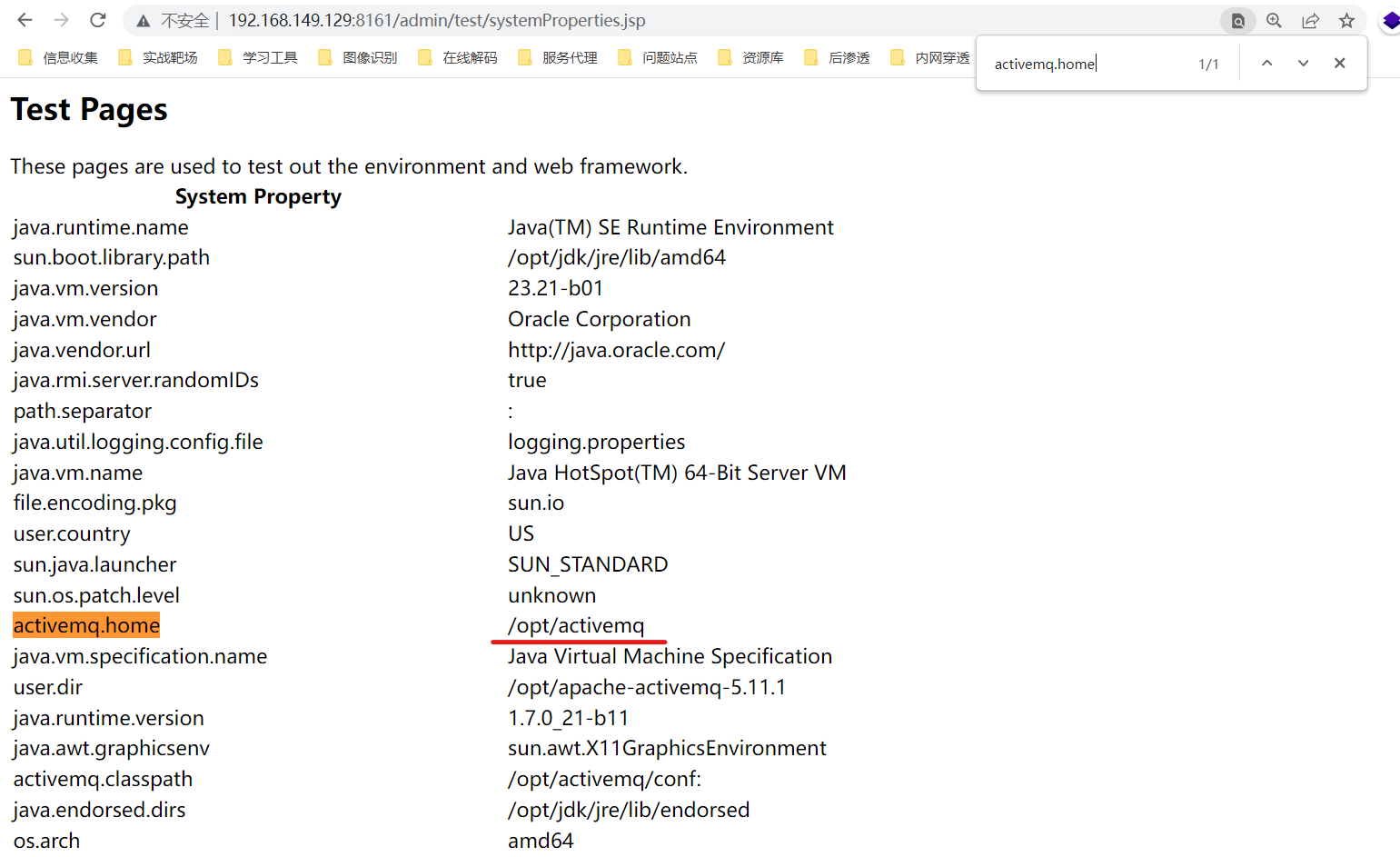Open the 在线解码 bookmark folder
Viewport: 1400px width, 857px height.
click(x=459, y=57)
